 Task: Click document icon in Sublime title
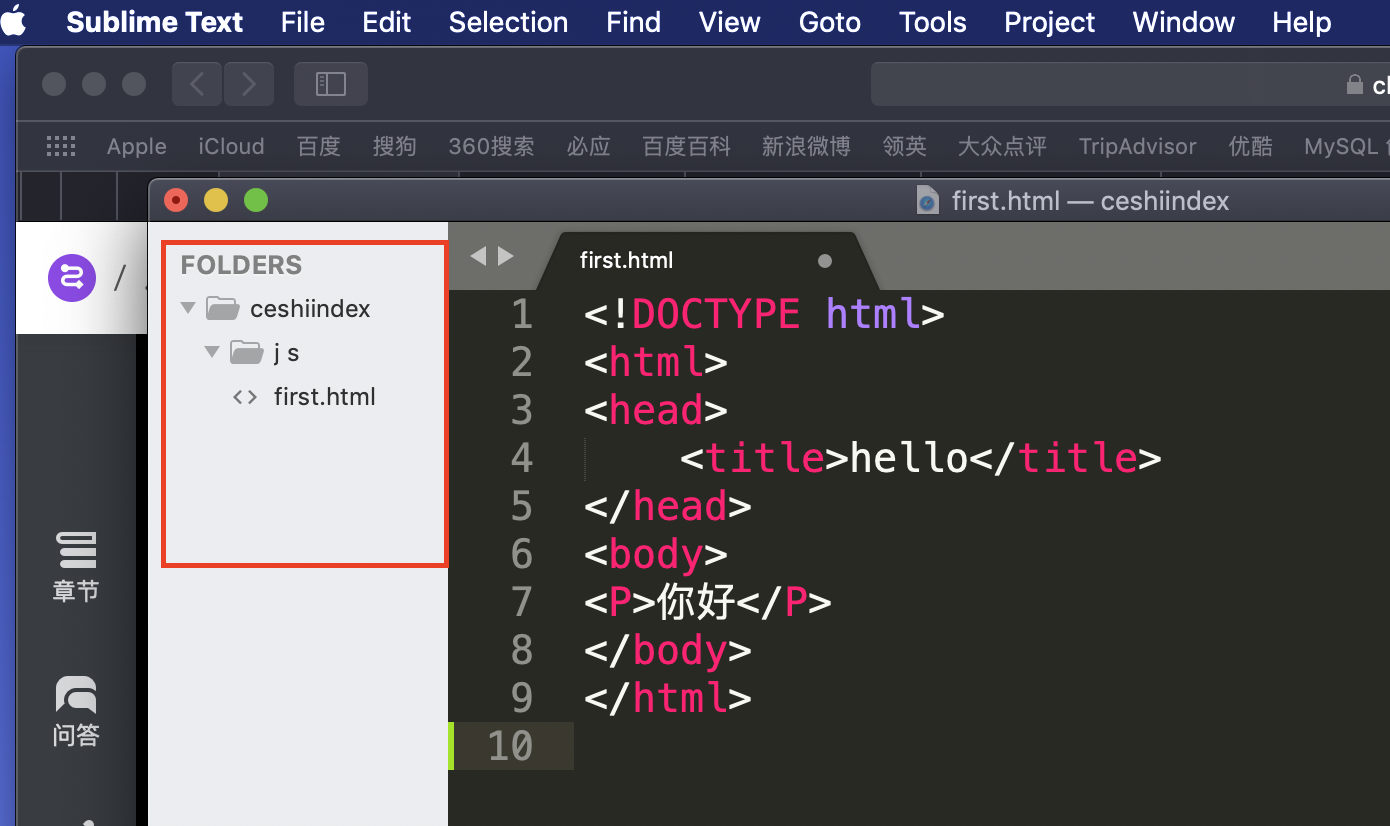(928, 200)
